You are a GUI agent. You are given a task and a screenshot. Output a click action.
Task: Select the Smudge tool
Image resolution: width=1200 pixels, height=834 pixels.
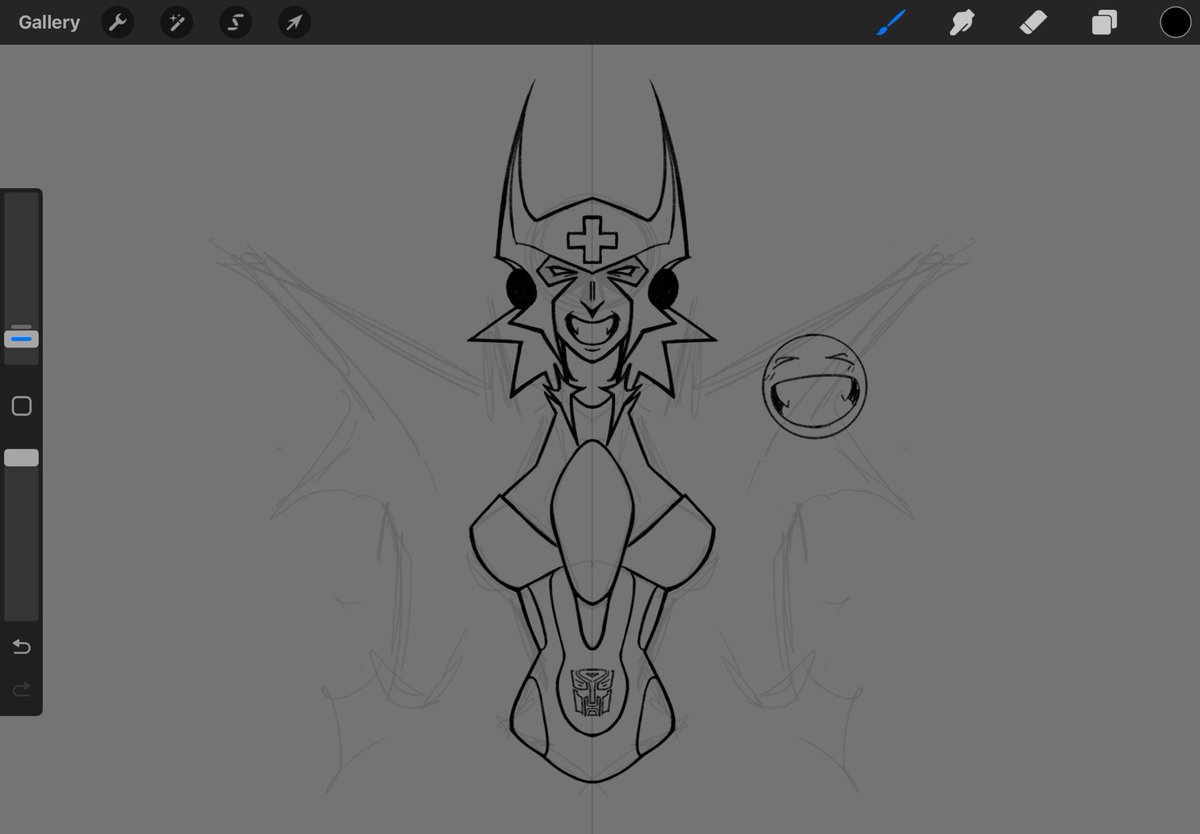click(x=962, y=22)
